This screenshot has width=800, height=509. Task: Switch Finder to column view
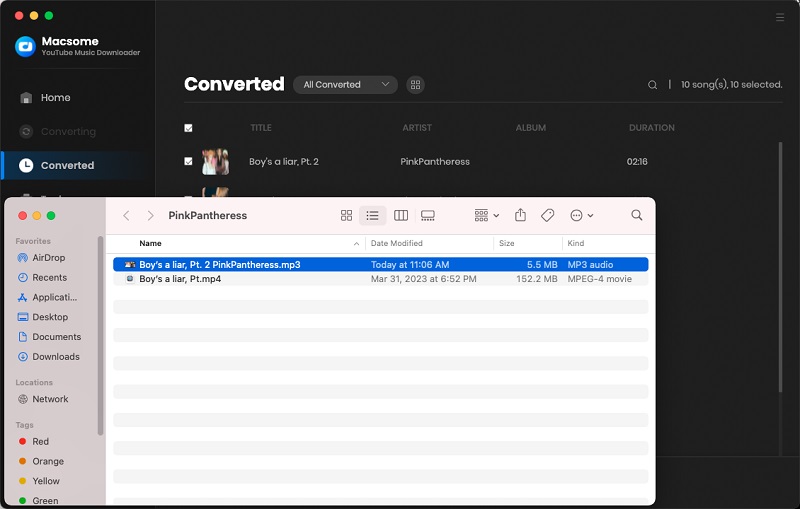coord(400,215)
